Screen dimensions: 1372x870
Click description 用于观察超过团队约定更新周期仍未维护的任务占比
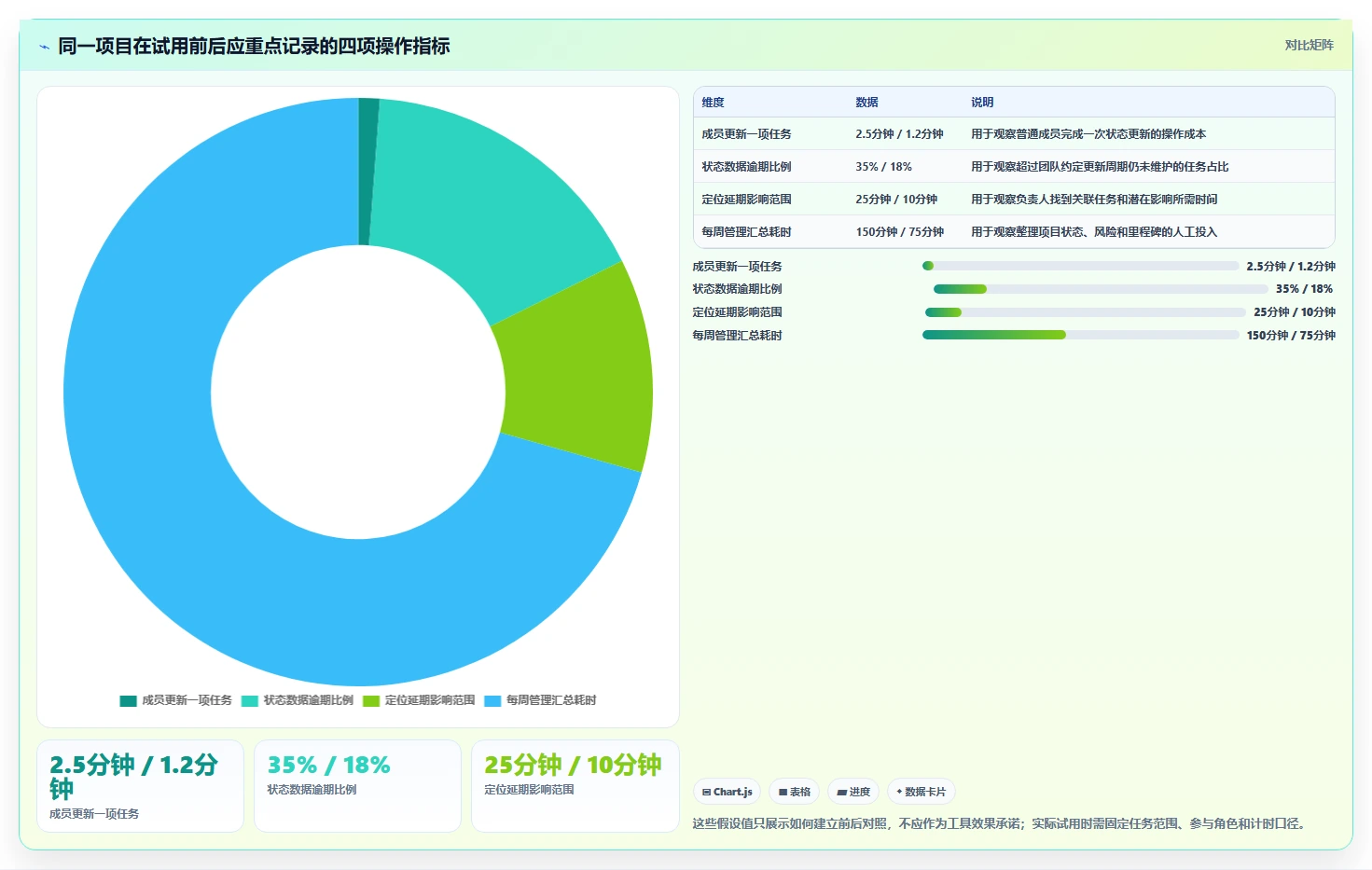click(1100, 167)
